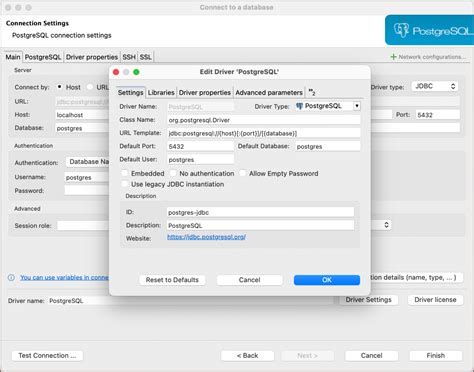Image resolution: width=474 pixels, height=372 pixels.
Task: Click the Default Database field
Action: 328,146
